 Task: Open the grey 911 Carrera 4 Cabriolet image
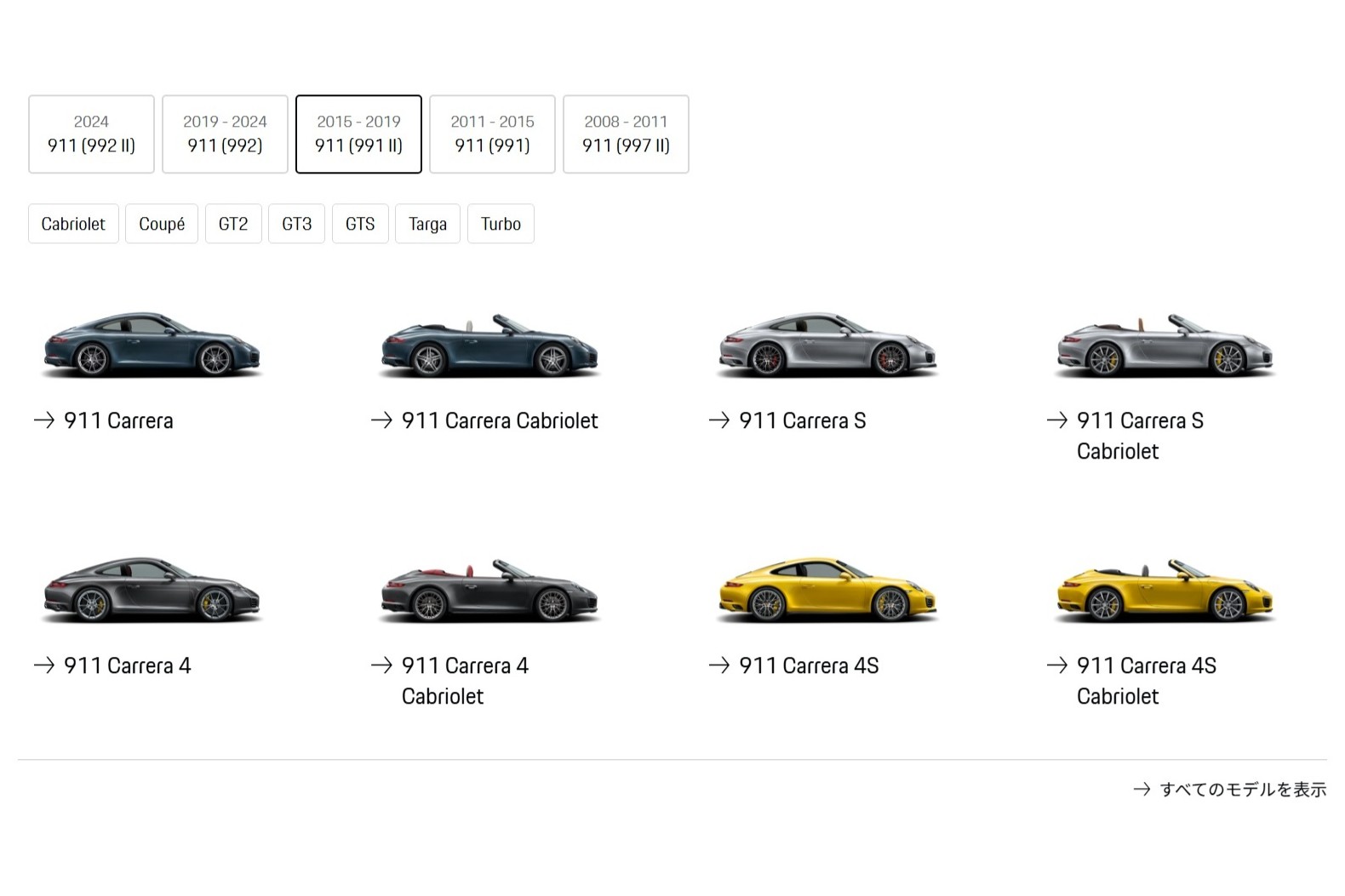[x=489, y=590]
